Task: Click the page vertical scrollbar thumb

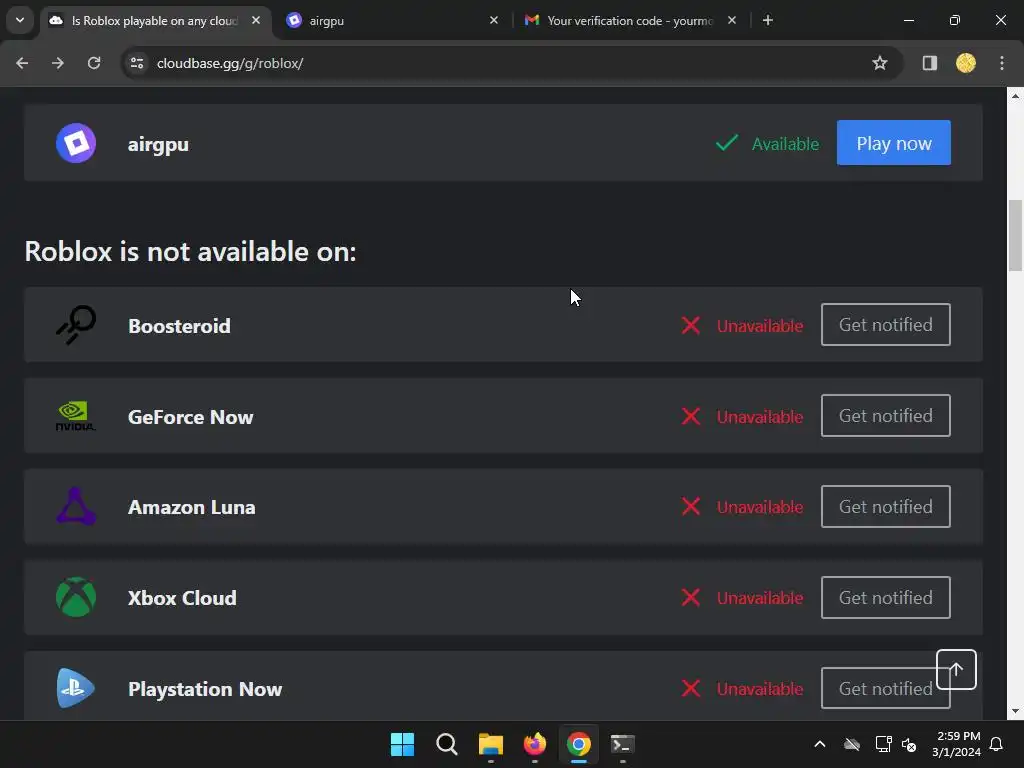Action: [x=1015, y=235]
